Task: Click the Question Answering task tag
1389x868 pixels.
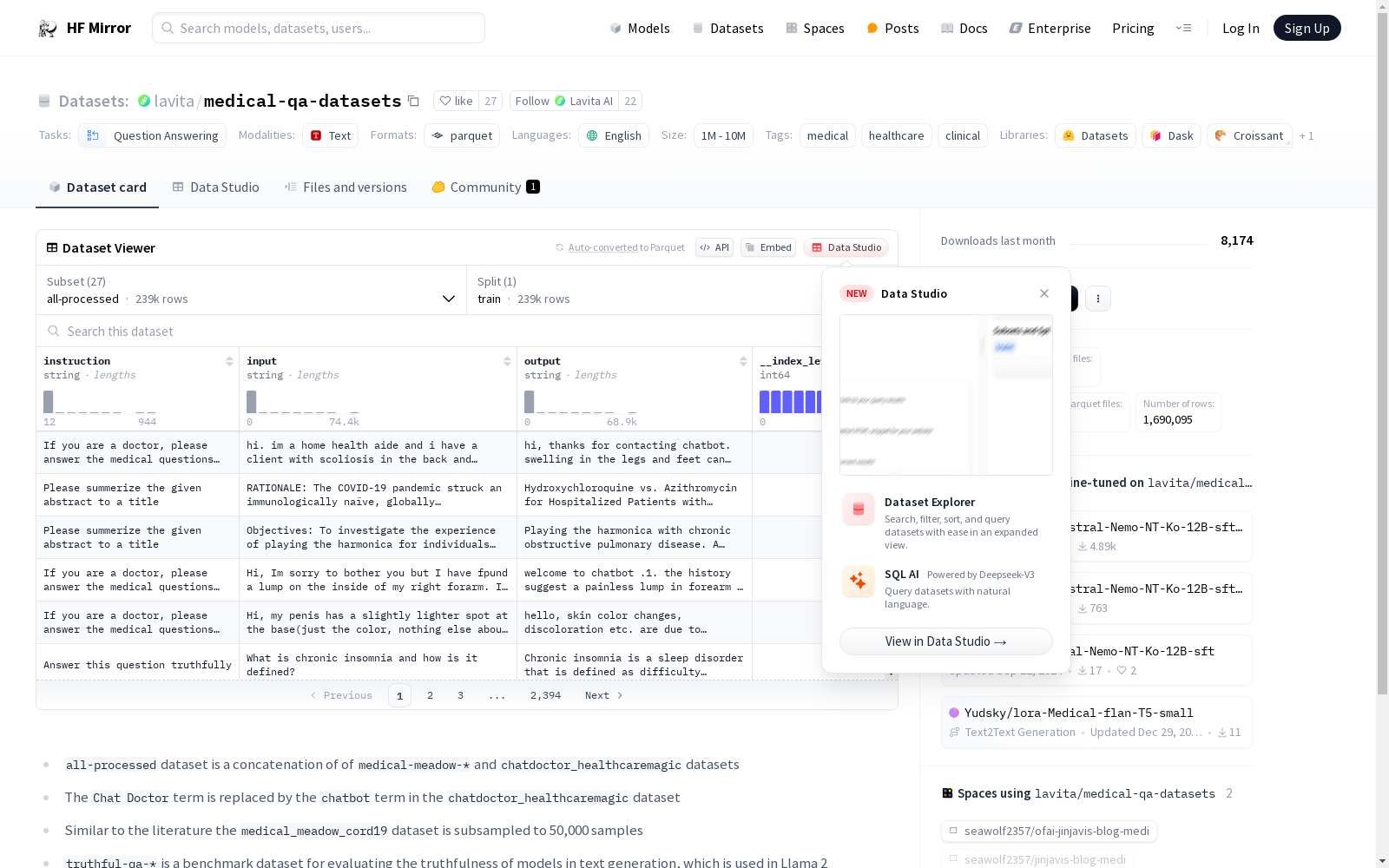Action: point(153,135)
